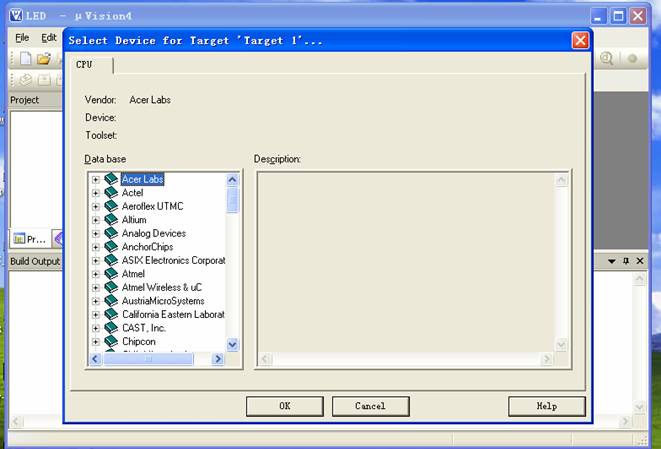Close the Select Device dialog
The height and width of the screenshot is (449, 661).
580,40
